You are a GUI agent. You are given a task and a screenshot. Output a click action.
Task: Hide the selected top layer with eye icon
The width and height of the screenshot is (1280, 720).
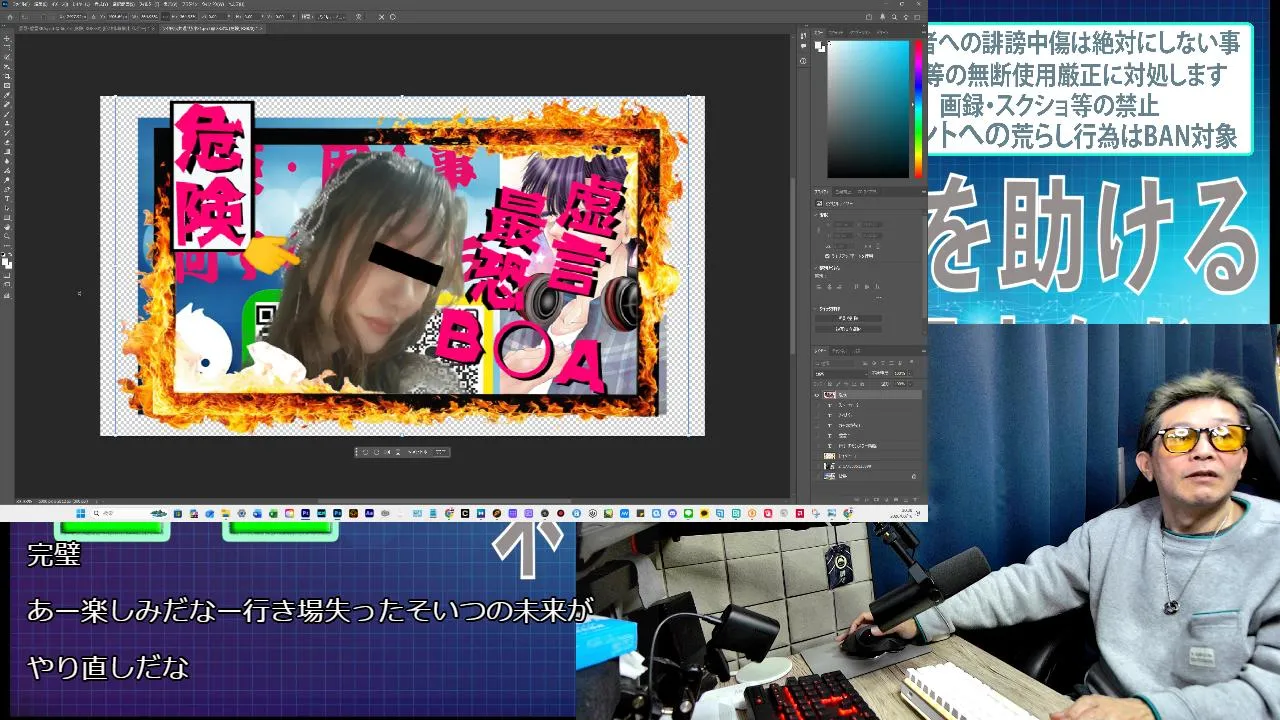[x=817, y=395]
